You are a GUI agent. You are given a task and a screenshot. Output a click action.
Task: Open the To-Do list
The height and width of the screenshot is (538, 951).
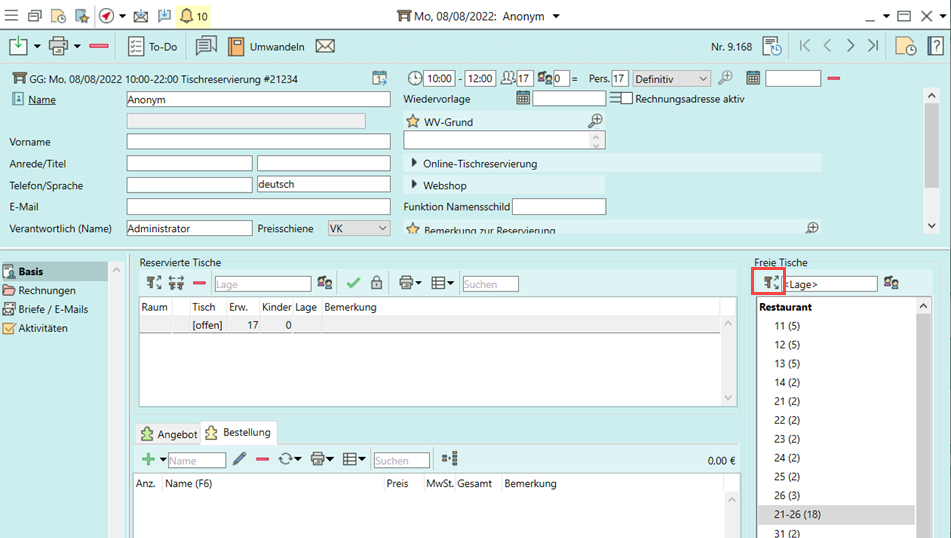pyautogui.click(x=153, y=46)
